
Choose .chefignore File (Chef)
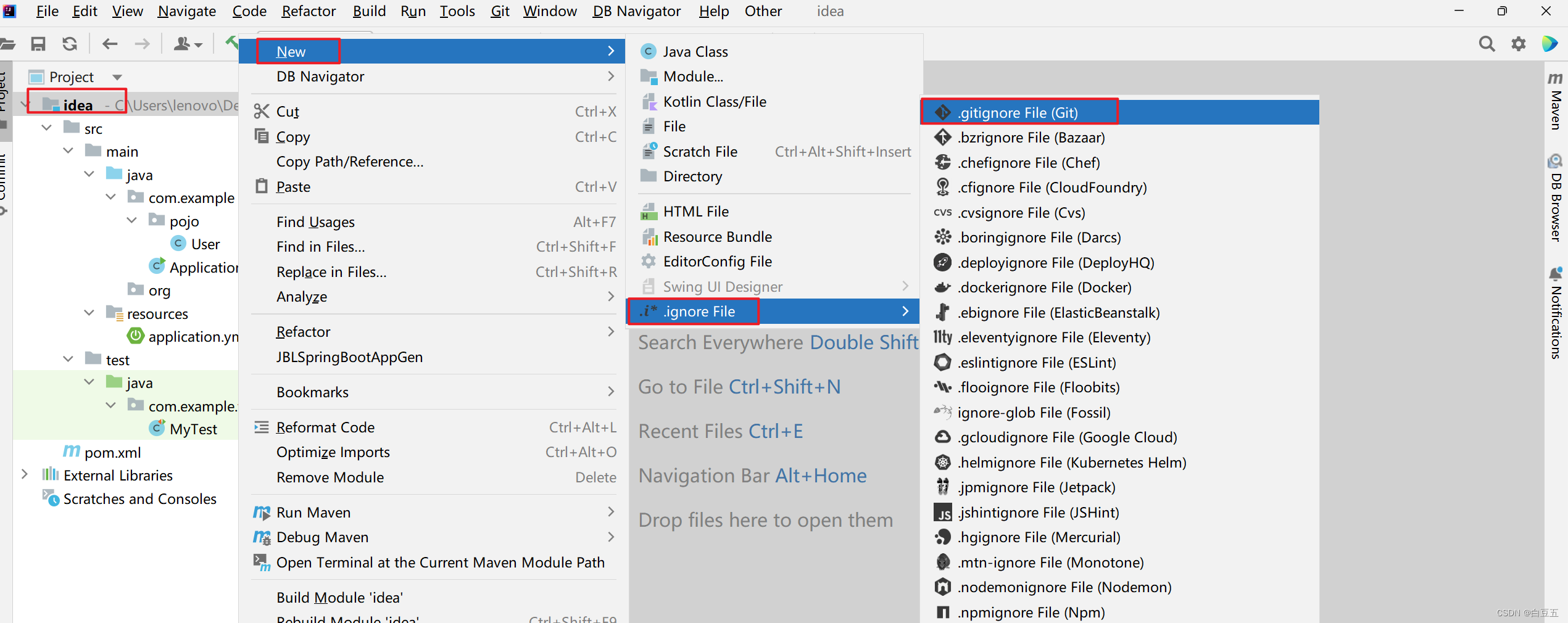coord(1119,163)
